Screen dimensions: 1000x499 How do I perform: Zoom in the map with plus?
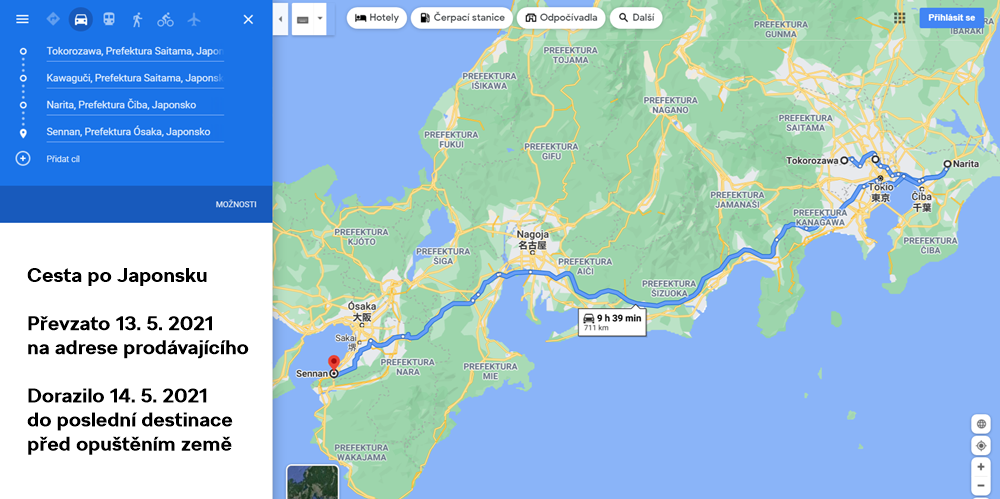(981, 467)
